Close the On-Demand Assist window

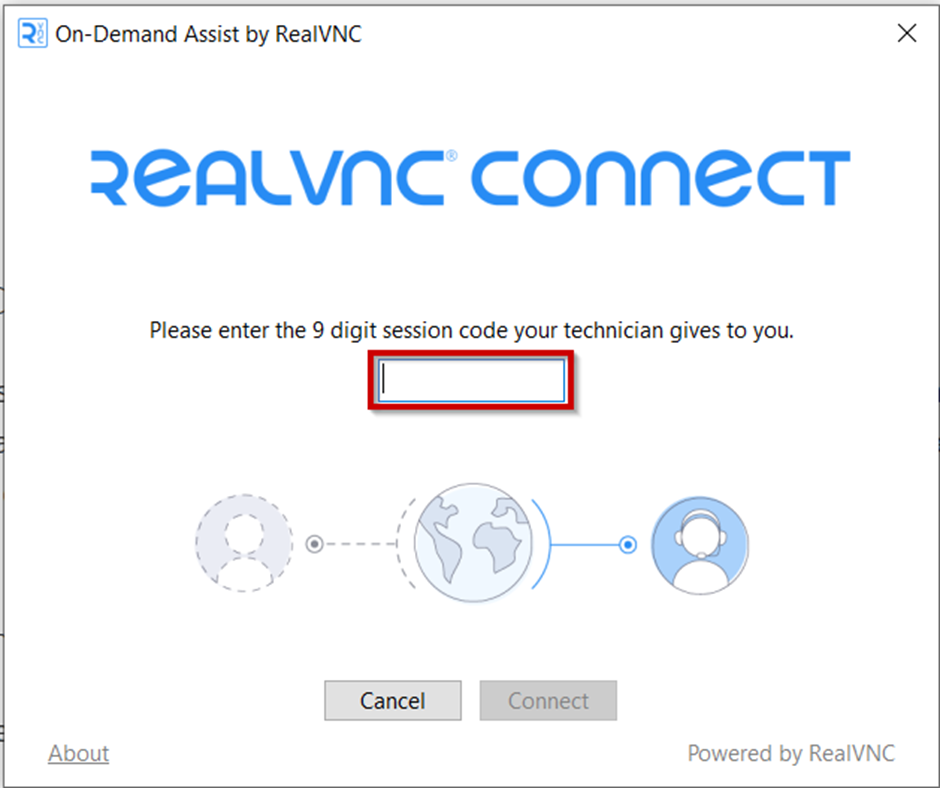pos(907,33)
